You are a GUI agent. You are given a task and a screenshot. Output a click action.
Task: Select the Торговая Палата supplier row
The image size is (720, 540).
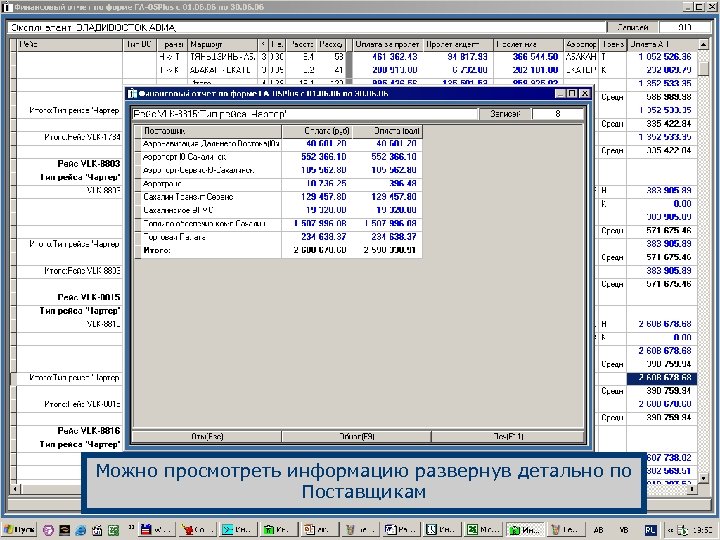pos(278,237)
